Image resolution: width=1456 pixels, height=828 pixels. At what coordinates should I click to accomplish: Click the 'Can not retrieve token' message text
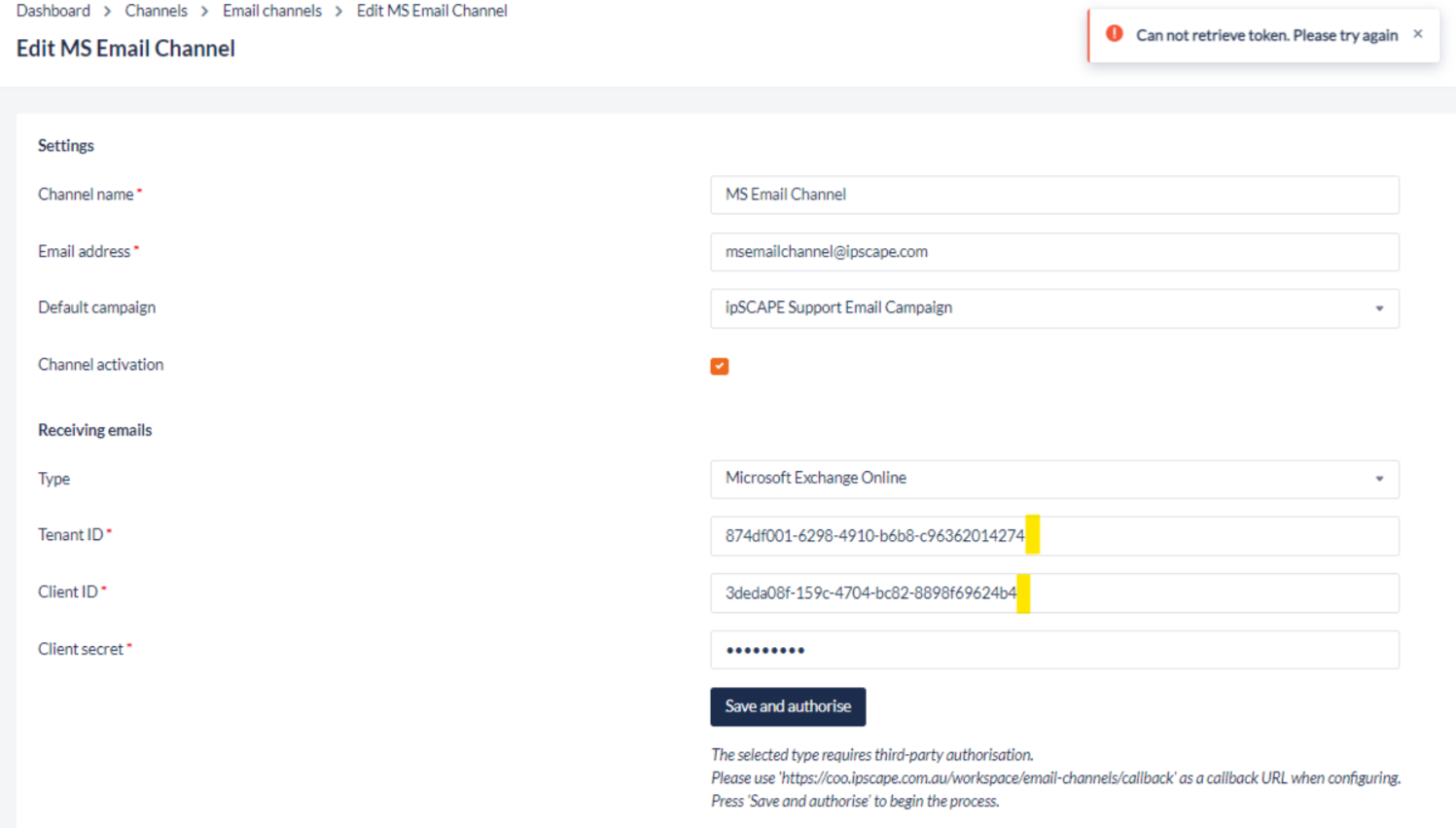click(x=1266, y=35)
